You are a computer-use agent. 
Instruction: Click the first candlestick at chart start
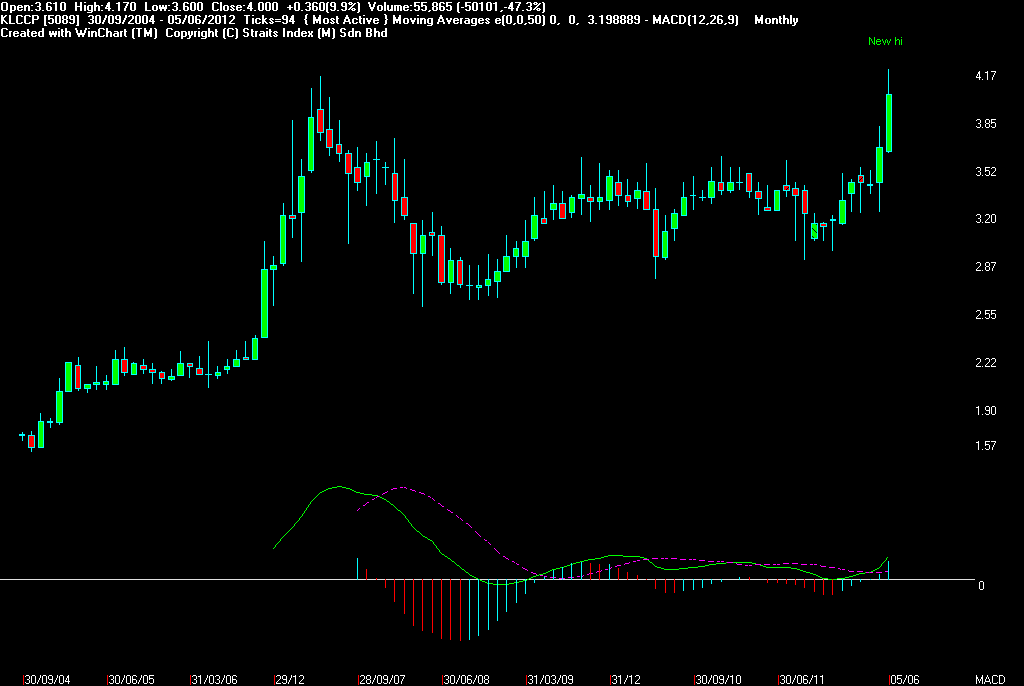(22, 436)
